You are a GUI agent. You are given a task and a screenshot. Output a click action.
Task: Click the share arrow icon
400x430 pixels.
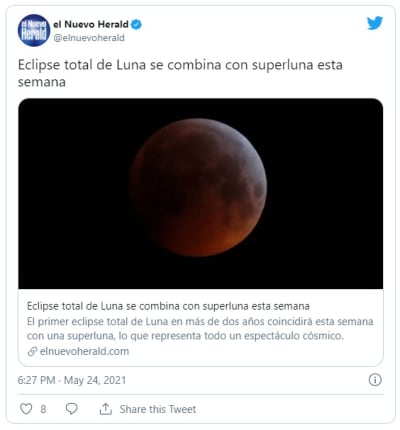click(x=106, y=409)
